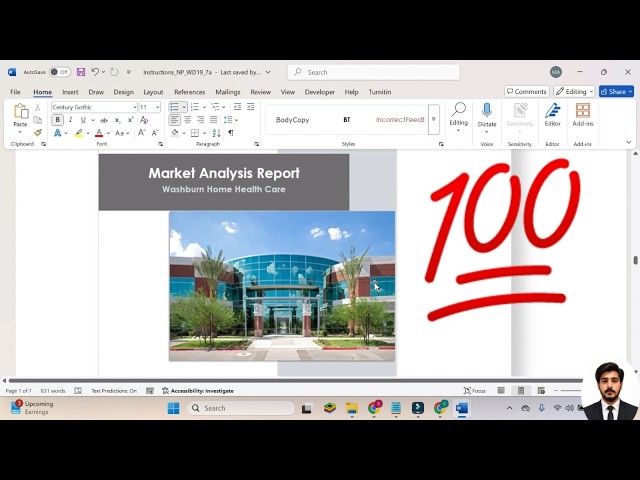The width and height of the screenshot is (640, 480).
Task: Open Borders button
Action: tap(195, 133)
